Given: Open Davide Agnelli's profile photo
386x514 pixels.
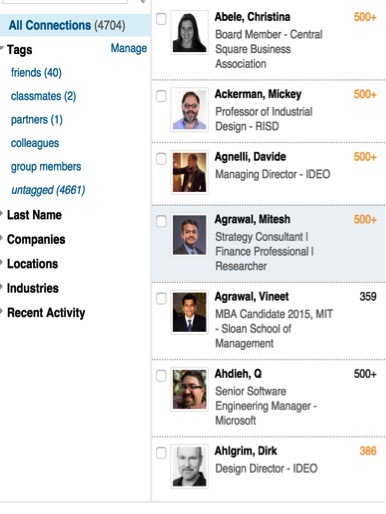Looking at the screenshot, I should click(189, 172).
